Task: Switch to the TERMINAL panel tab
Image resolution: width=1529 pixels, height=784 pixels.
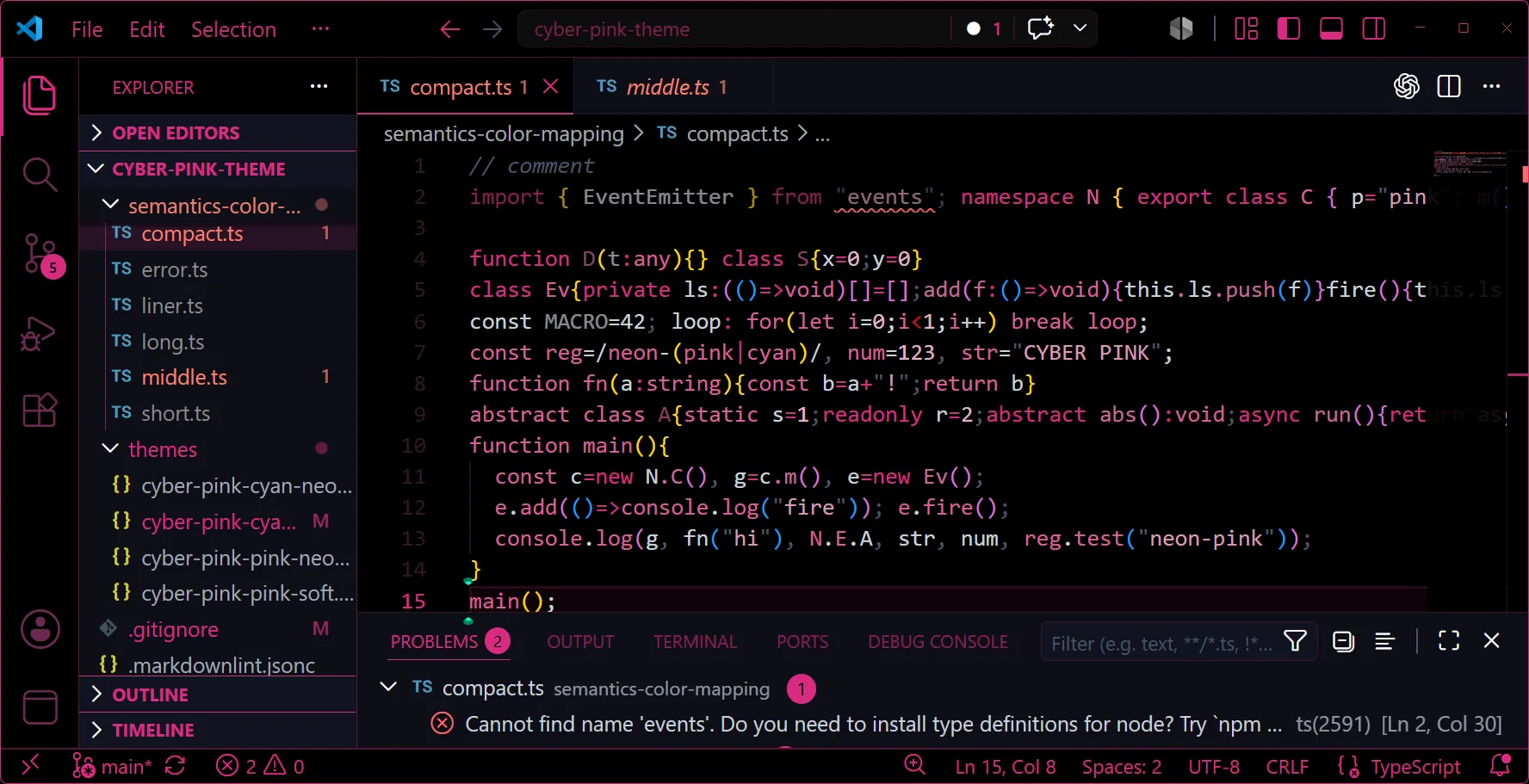Action: tap(695, 642)
